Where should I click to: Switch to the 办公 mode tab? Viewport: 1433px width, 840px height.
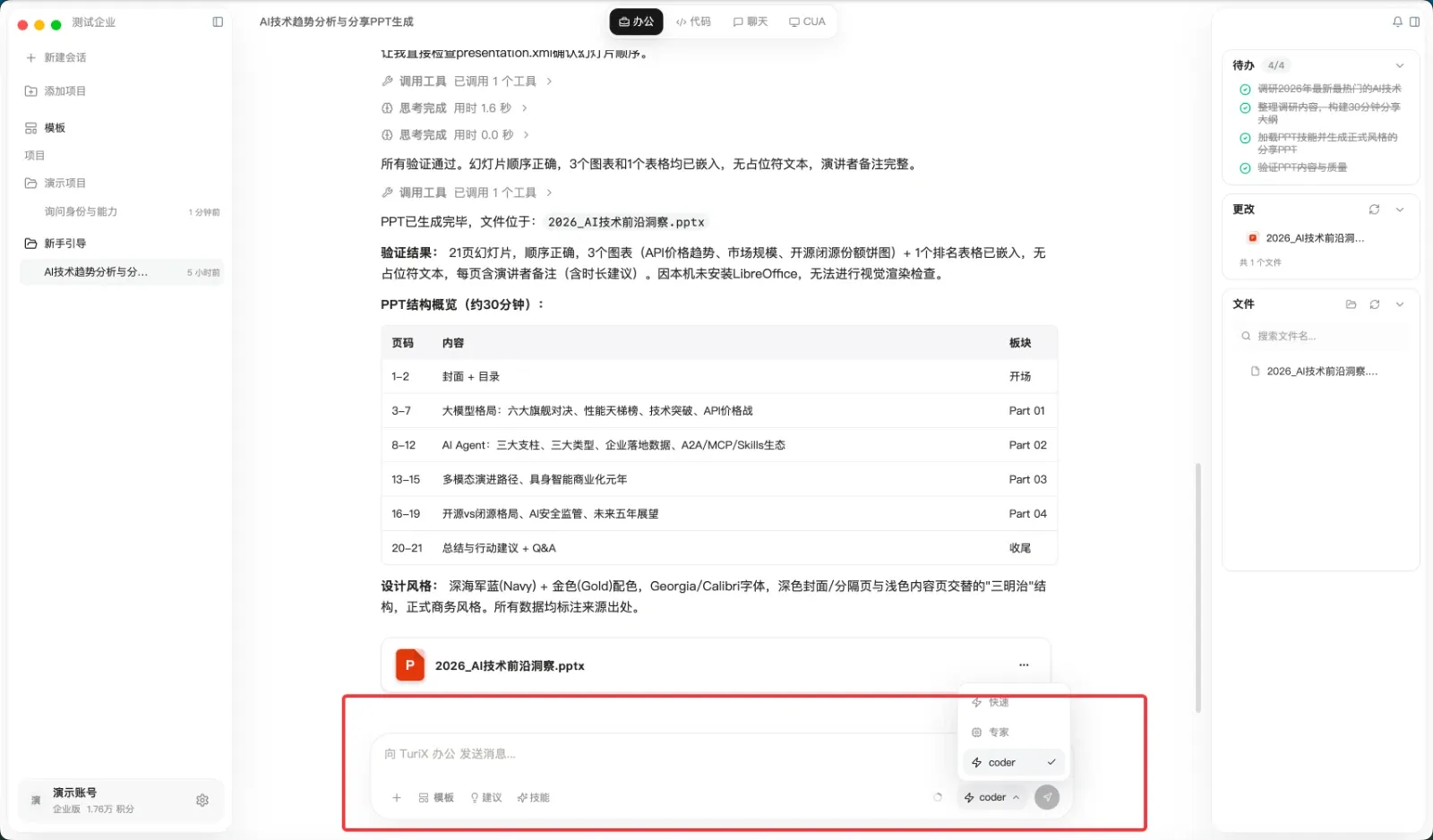pos(637,22)
